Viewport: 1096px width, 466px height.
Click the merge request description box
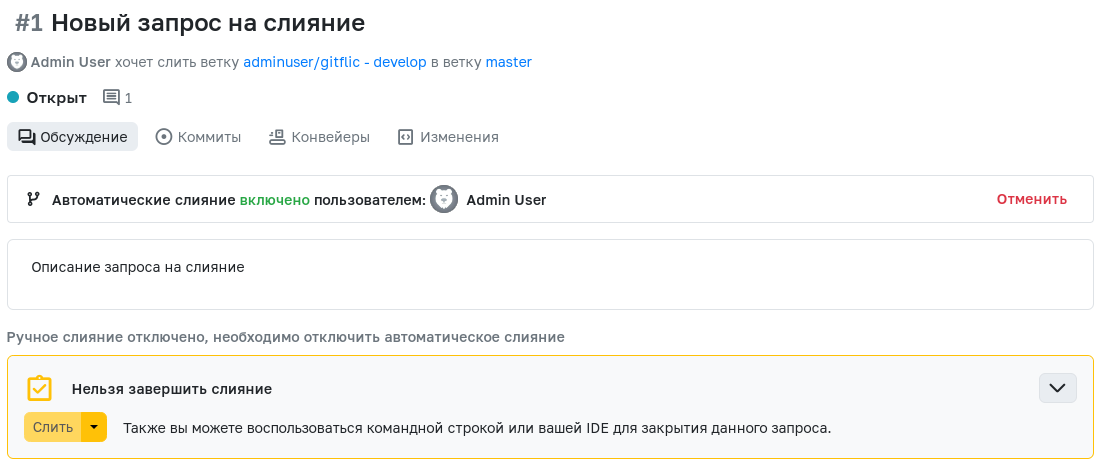(550, 275)
